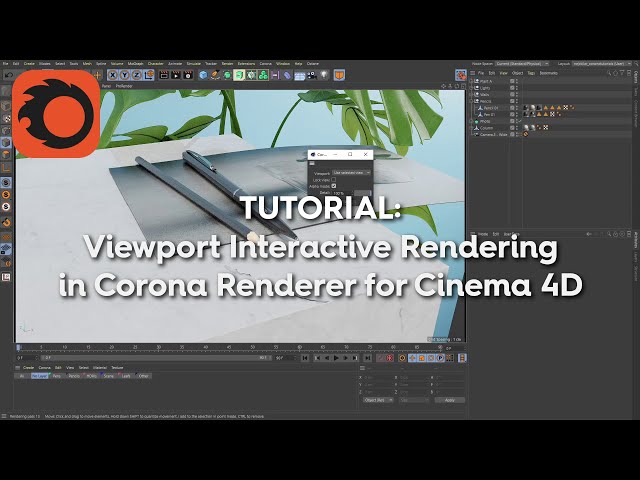640x480 pixels.
Task: Toggle Alpha mode checkbox in Corona dialog
Action: (x=334, y=186)
